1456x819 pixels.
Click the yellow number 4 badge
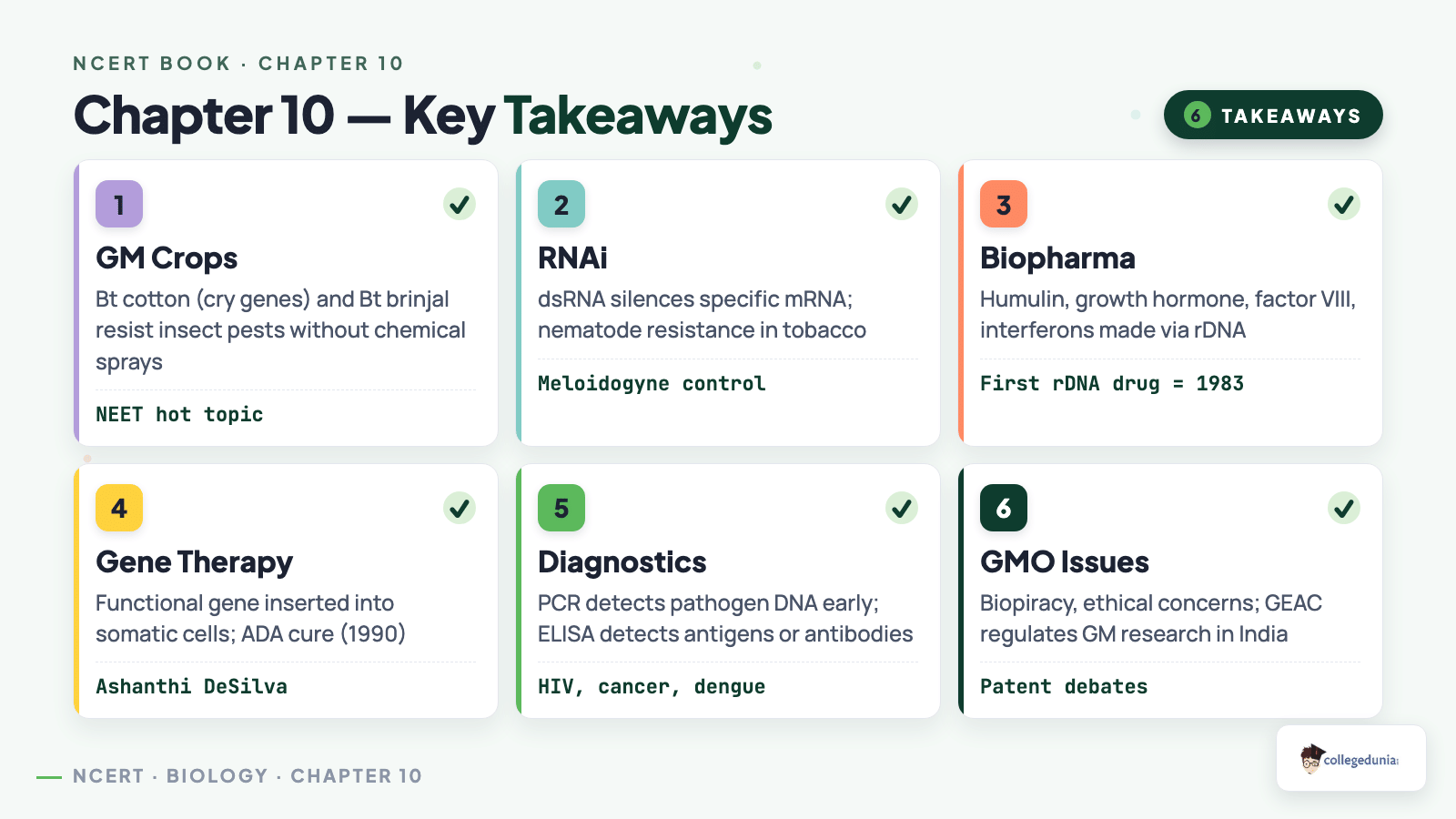(119, 508)
